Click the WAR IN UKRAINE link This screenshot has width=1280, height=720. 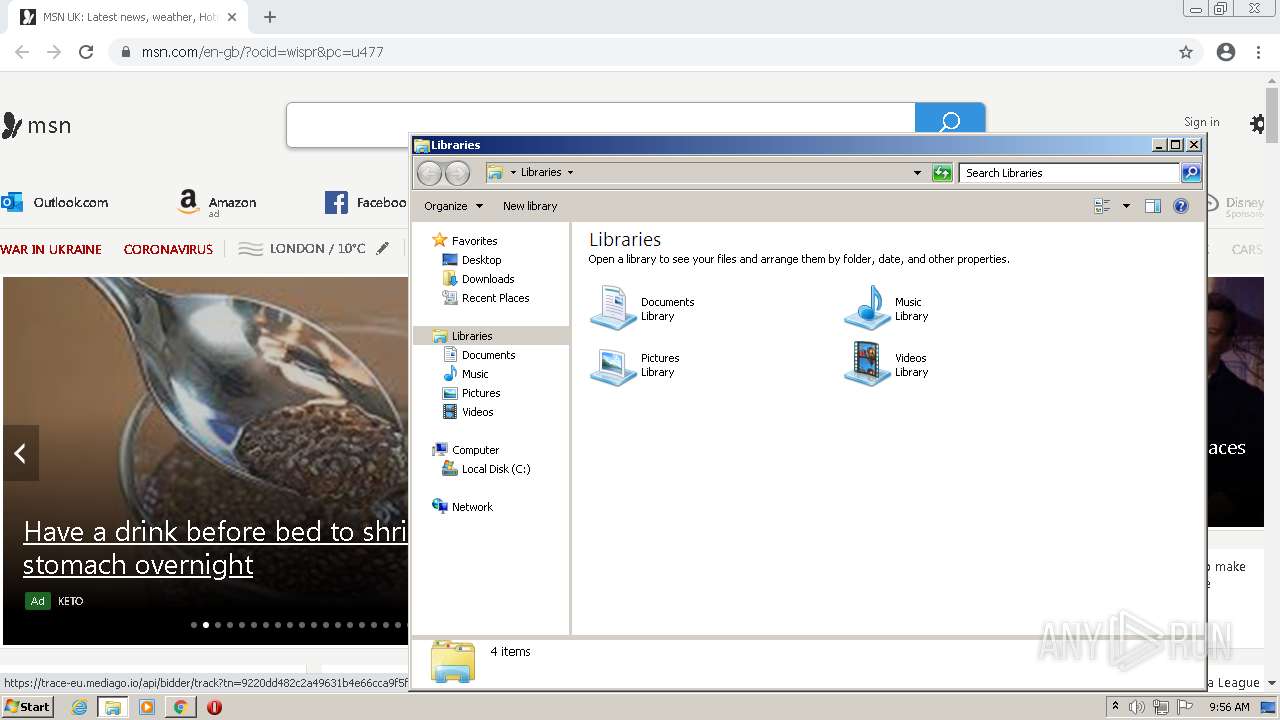point(51,249)
